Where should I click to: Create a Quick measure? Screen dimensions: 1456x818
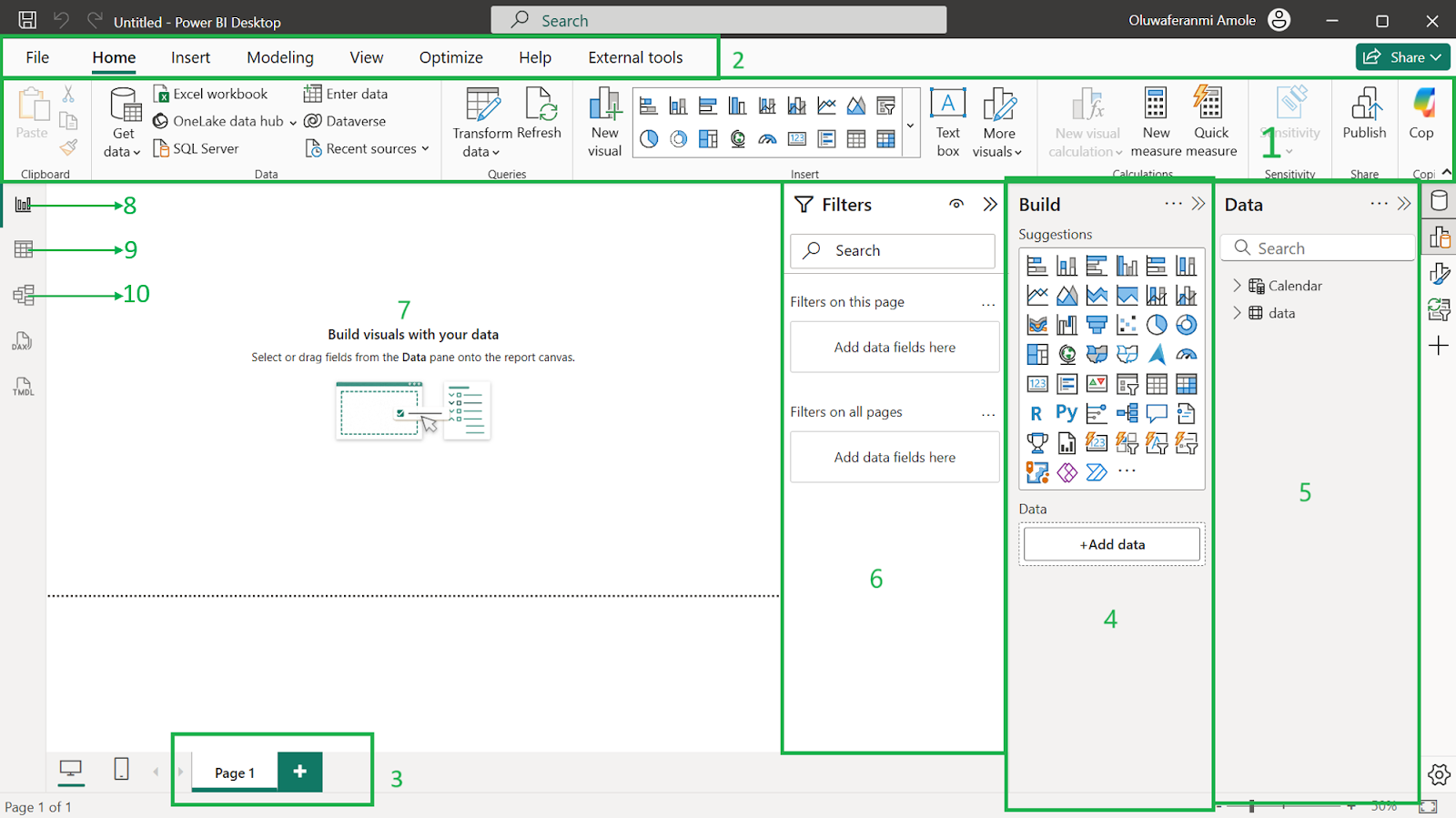coord(1211,123)
